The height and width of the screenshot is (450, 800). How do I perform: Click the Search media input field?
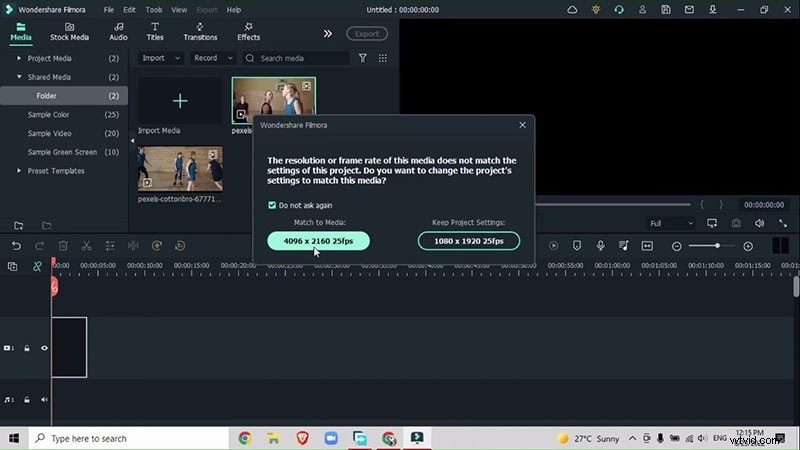pos(296,58)
